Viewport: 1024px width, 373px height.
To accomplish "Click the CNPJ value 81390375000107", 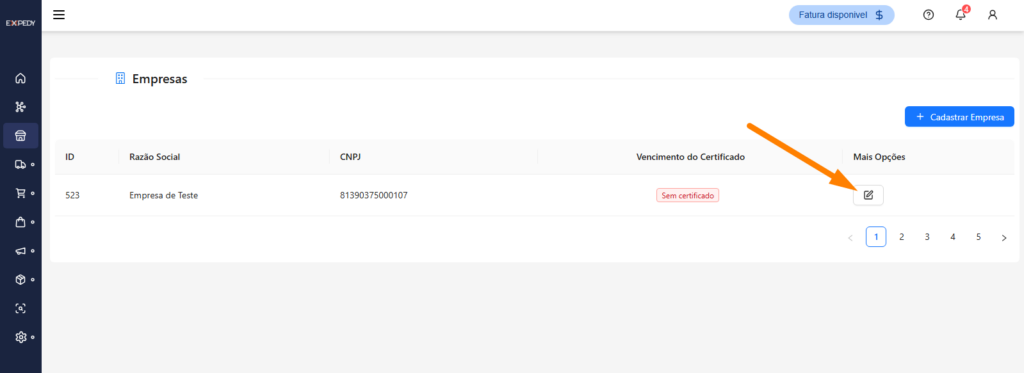I will (x=374, y=195).
